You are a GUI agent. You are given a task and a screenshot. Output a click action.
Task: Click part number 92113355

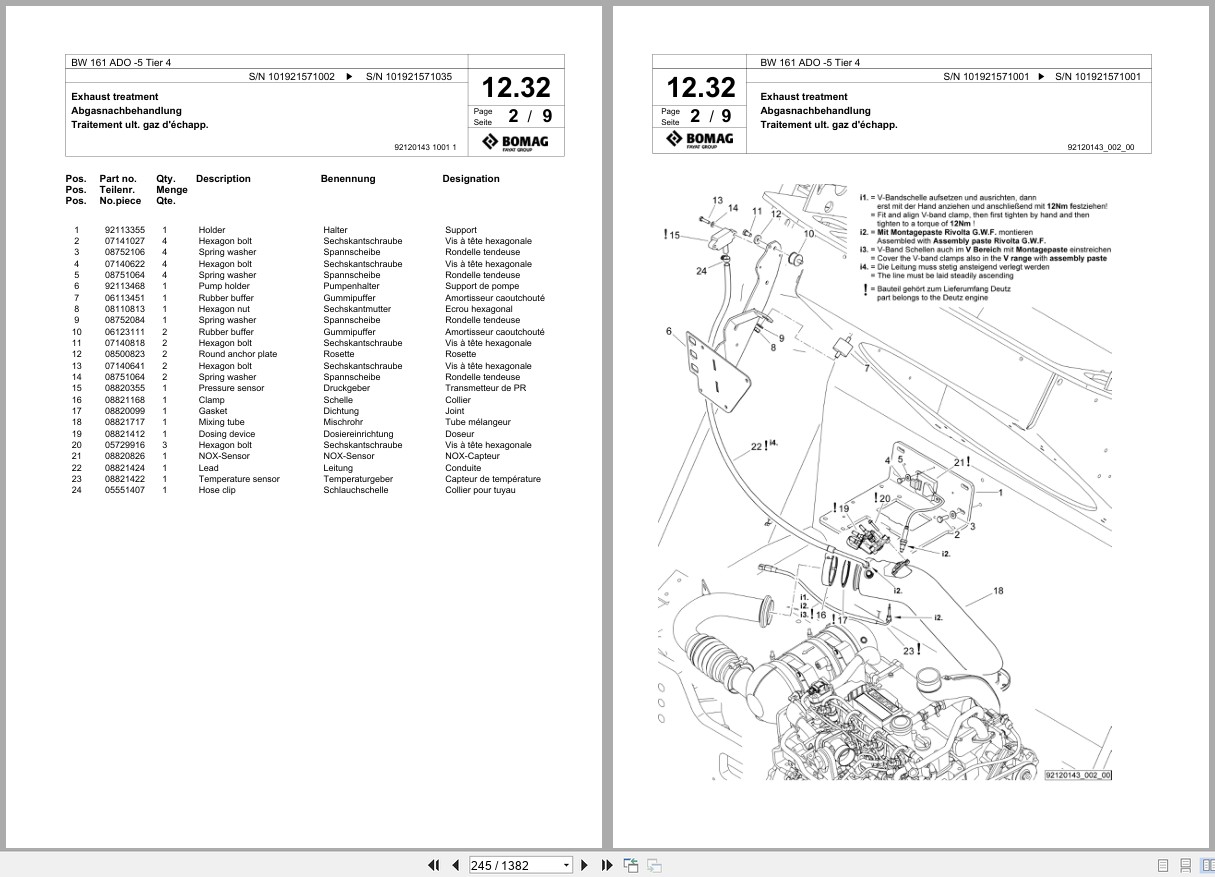pyautogui.click(x=124, y=230)
